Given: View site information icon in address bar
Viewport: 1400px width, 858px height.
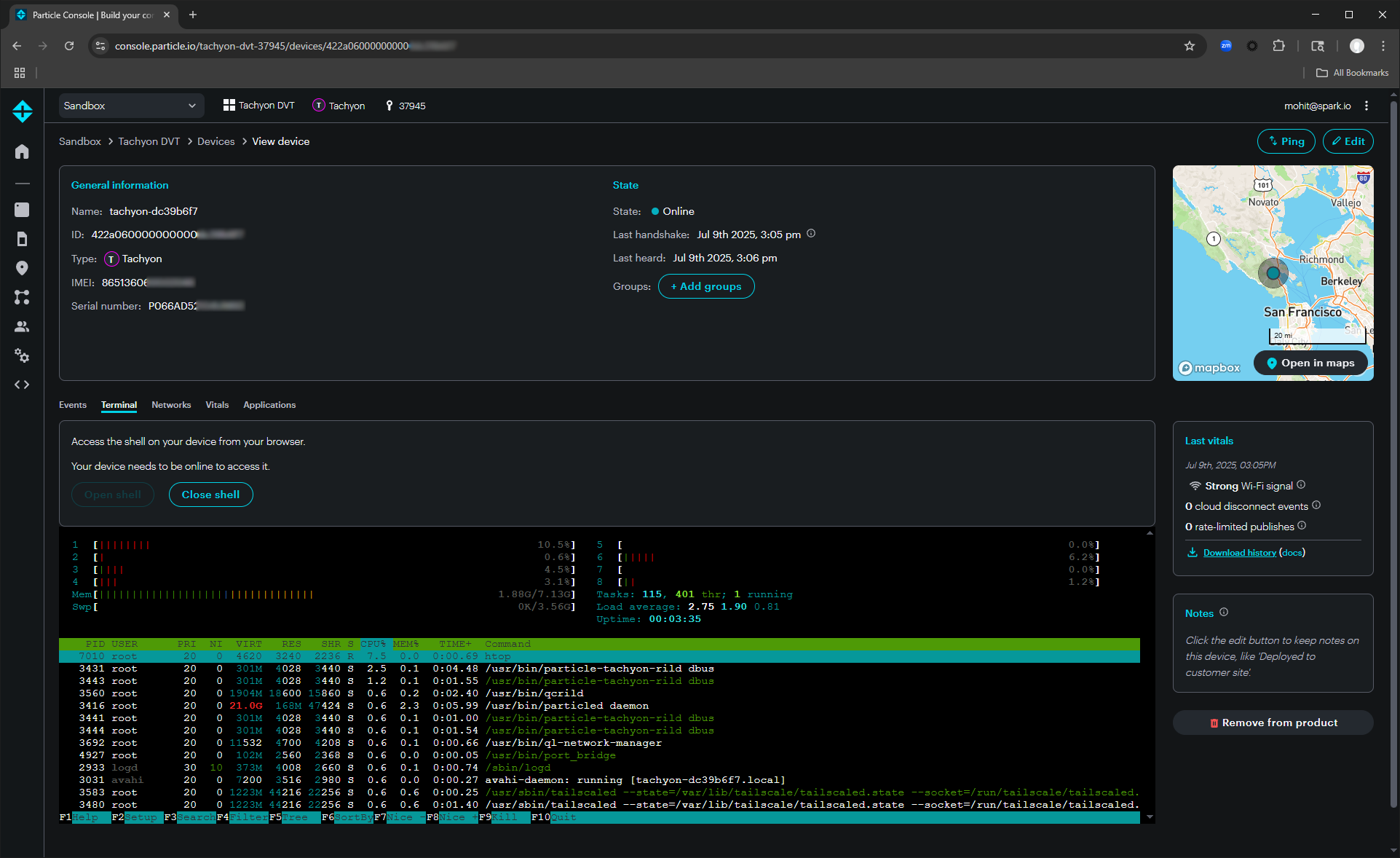Looking at the screenshot, I should 101,46.
